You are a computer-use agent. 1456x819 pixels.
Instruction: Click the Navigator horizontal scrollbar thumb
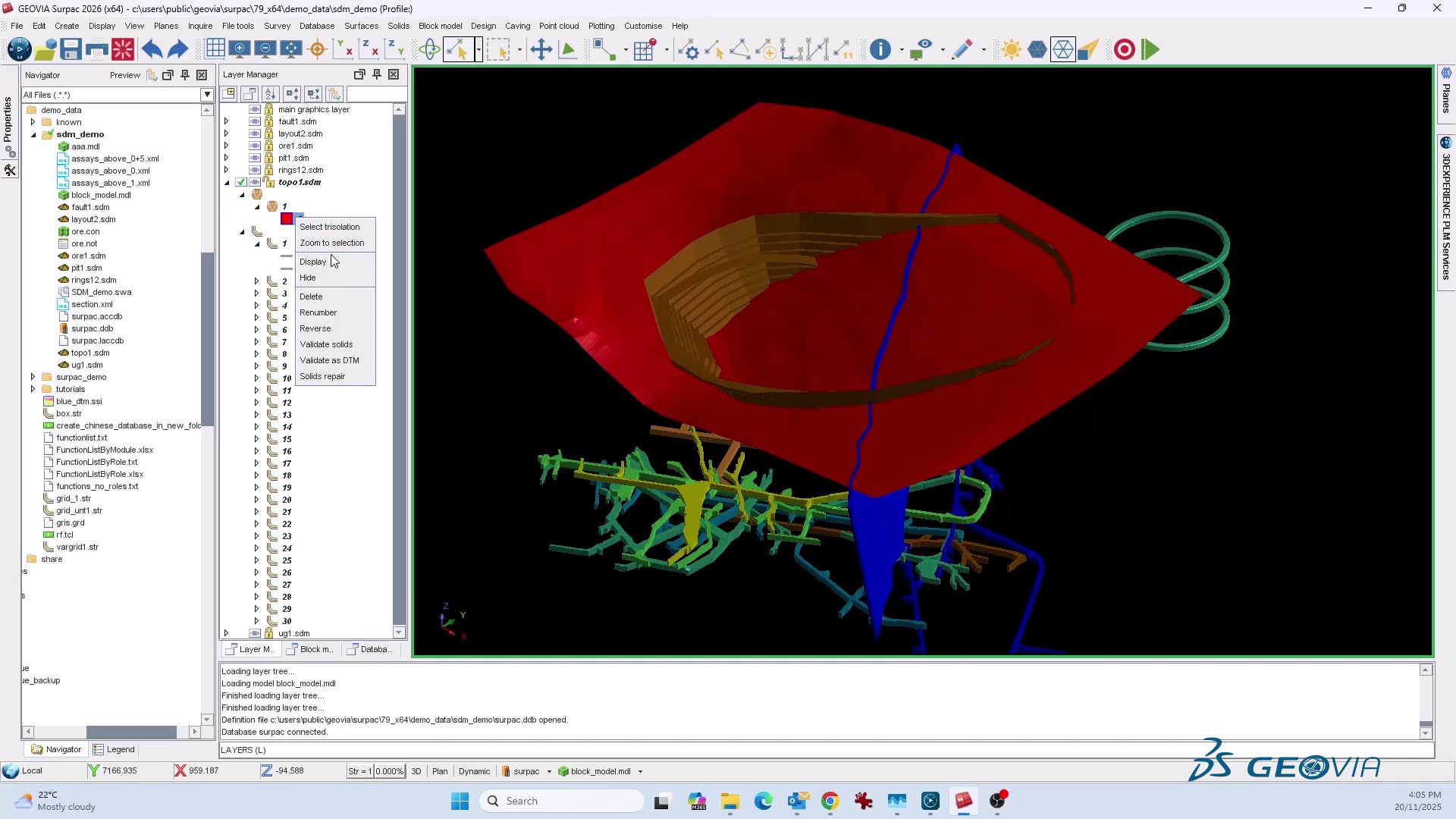tap(131, 733)
